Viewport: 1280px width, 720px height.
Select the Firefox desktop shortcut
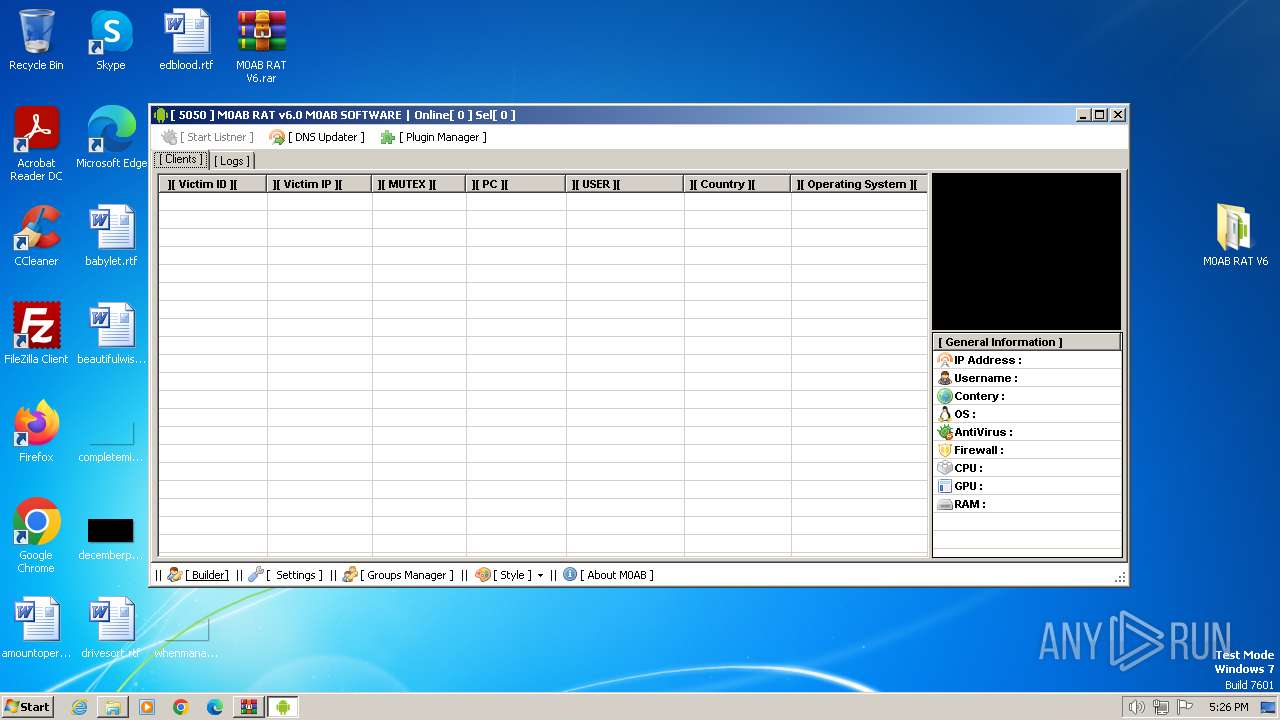coord(36,432)
